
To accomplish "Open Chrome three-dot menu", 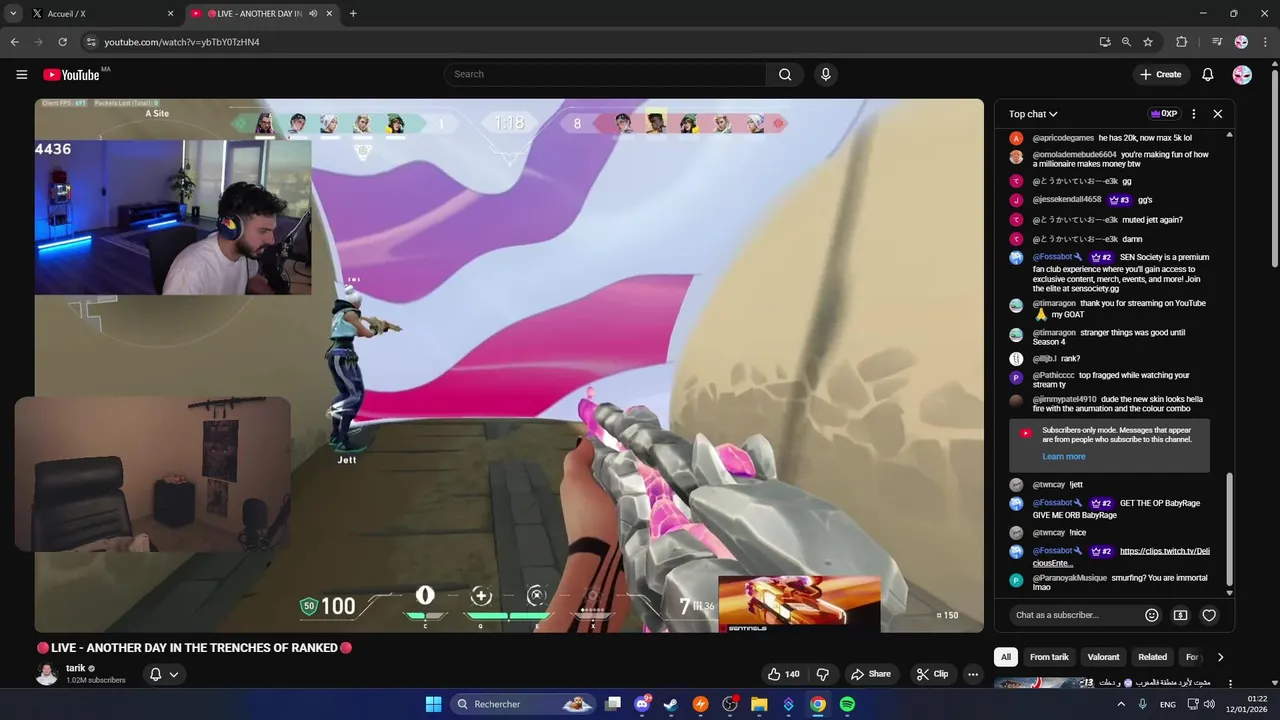I will pyautogui.click(x=1263, y=42).
